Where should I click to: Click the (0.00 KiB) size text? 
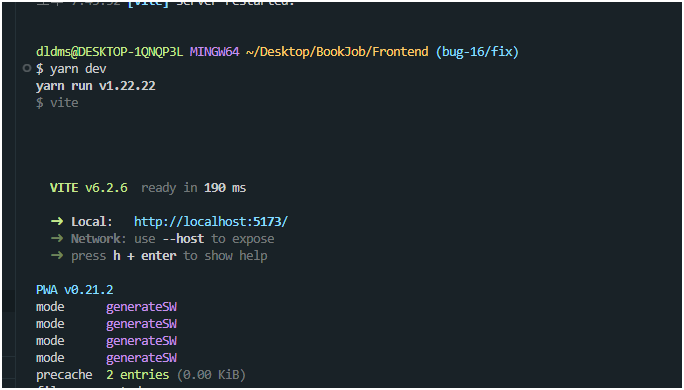(211, 375)
